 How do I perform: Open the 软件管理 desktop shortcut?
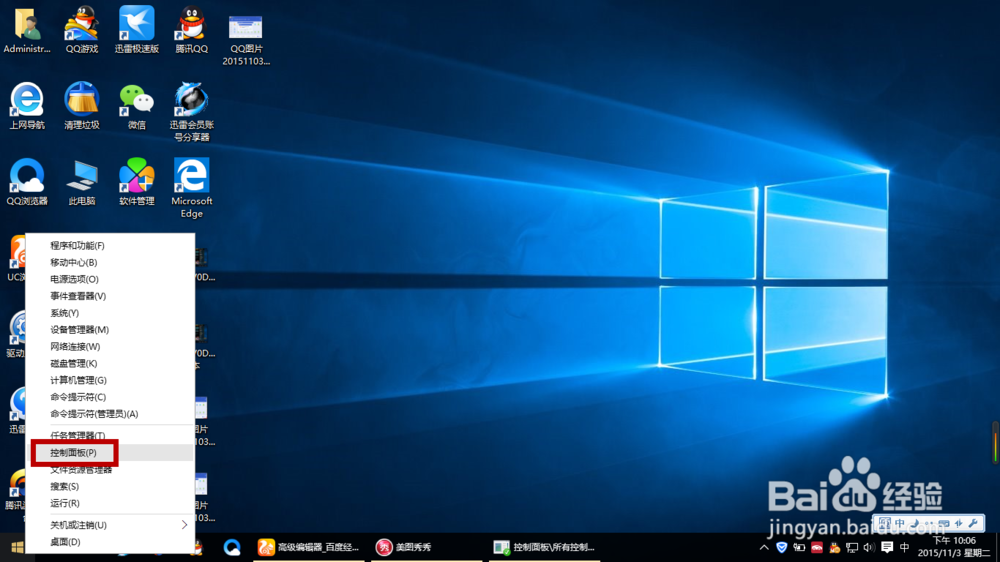136,182
